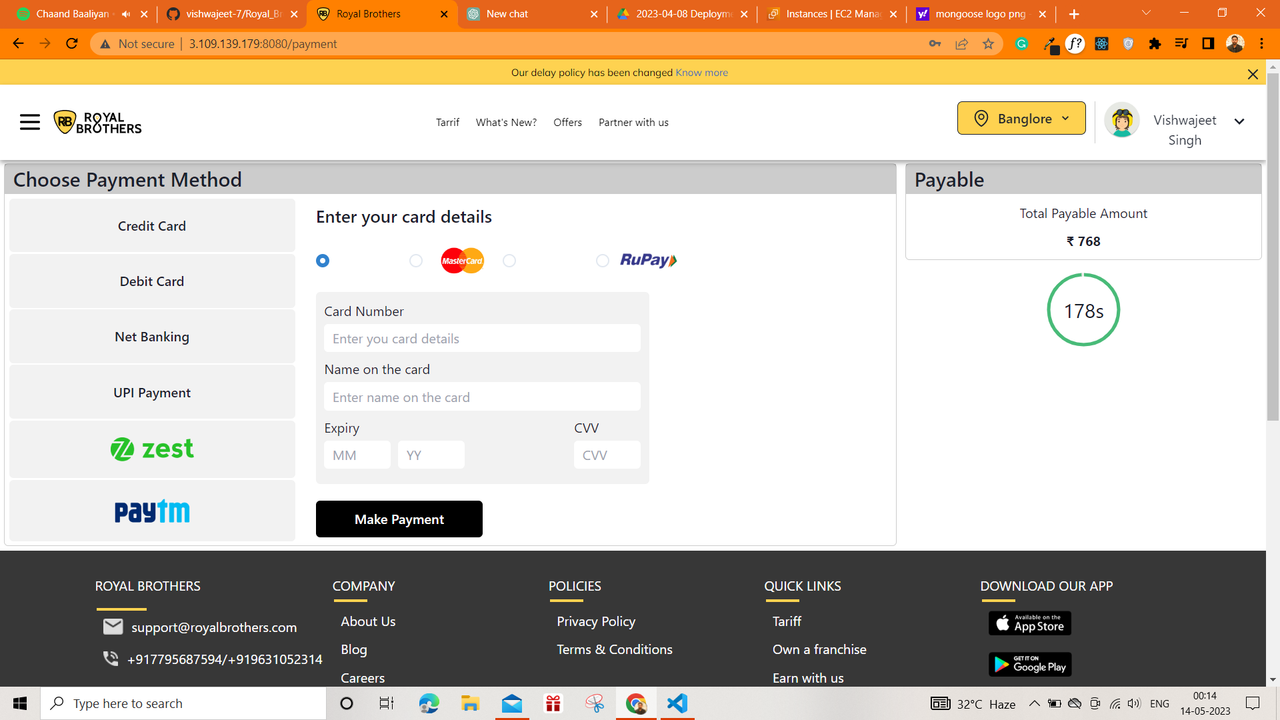
Task: Choose UPI Payment method
Action: [x=152, y=393]
